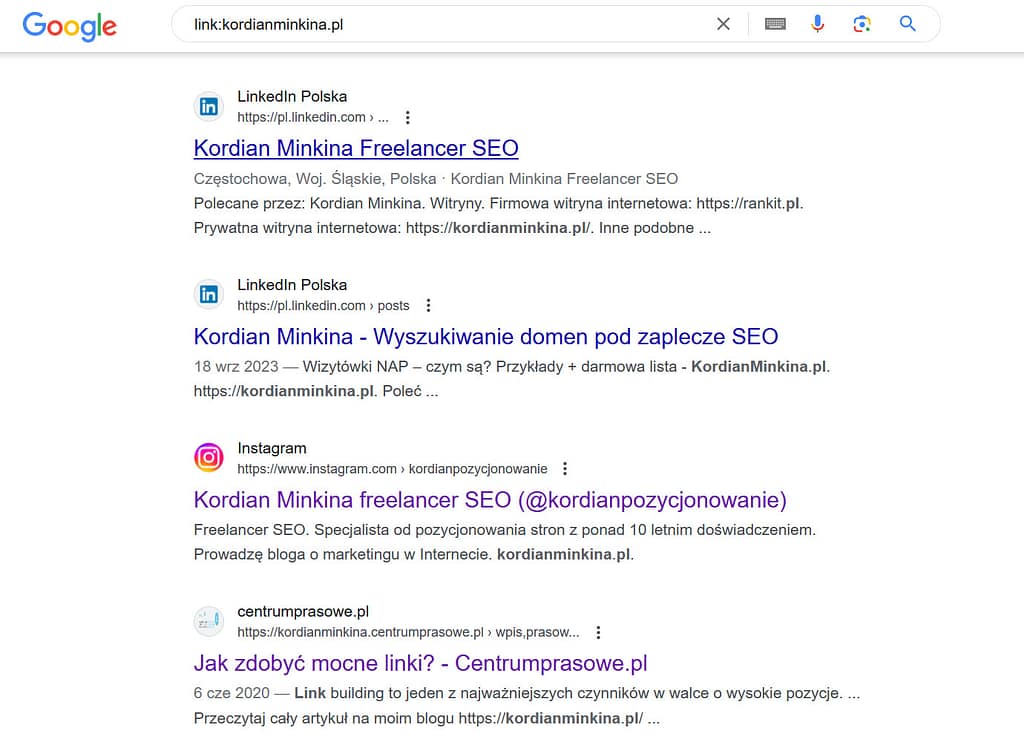The image size is (1024, 745).
Task: Visit the Instagram profile result link
Action: coord(490,500)
